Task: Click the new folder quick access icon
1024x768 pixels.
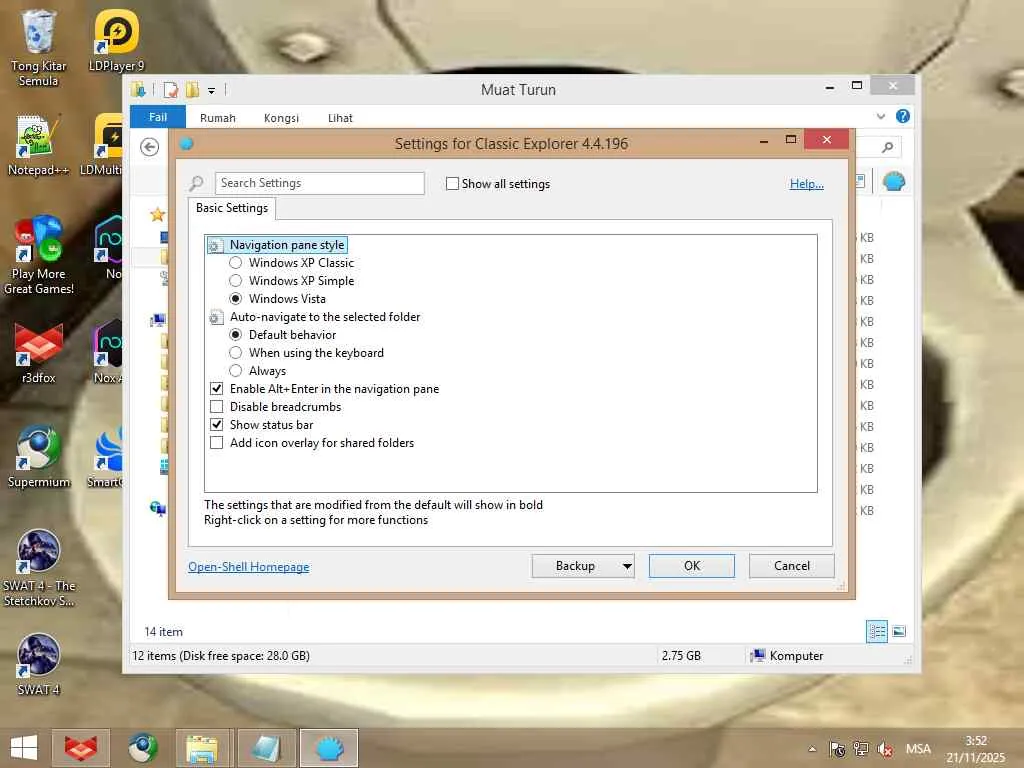Action: click(192, 89)
